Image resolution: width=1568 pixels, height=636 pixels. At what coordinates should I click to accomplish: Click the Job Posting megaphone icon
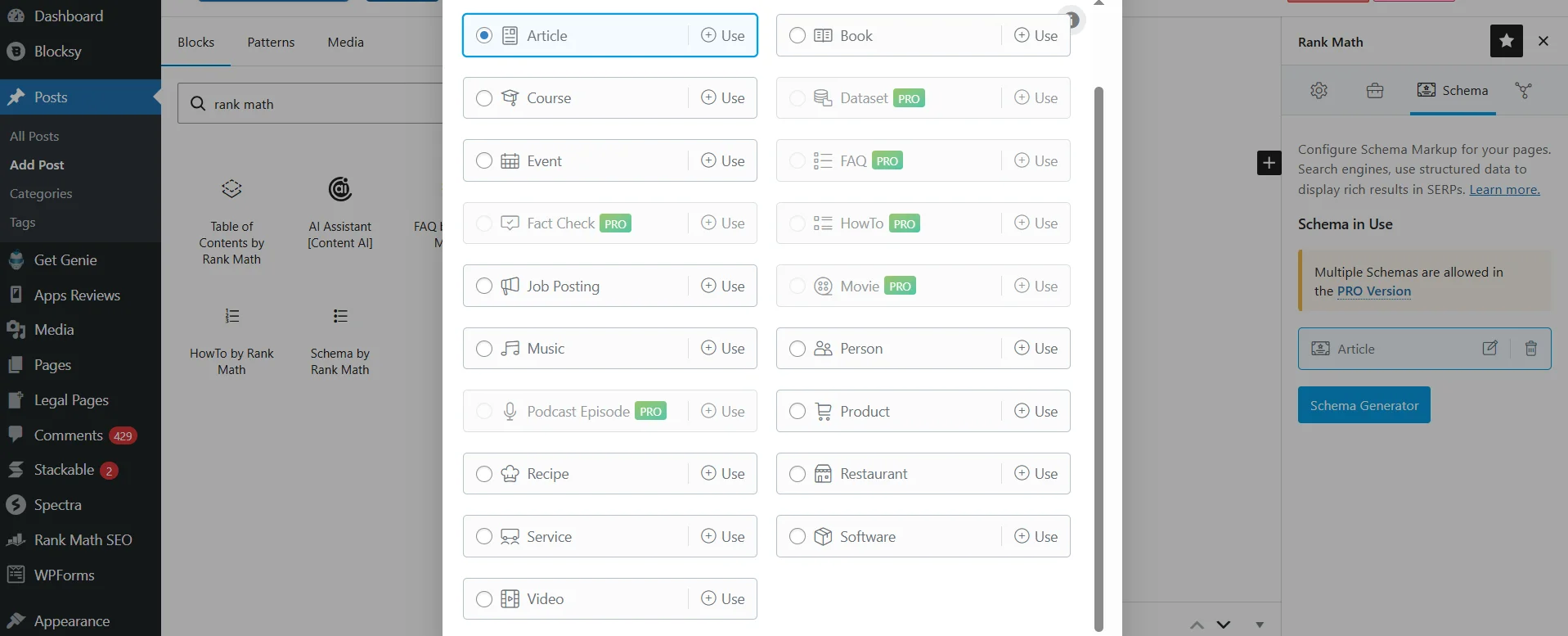coord(510,286)
